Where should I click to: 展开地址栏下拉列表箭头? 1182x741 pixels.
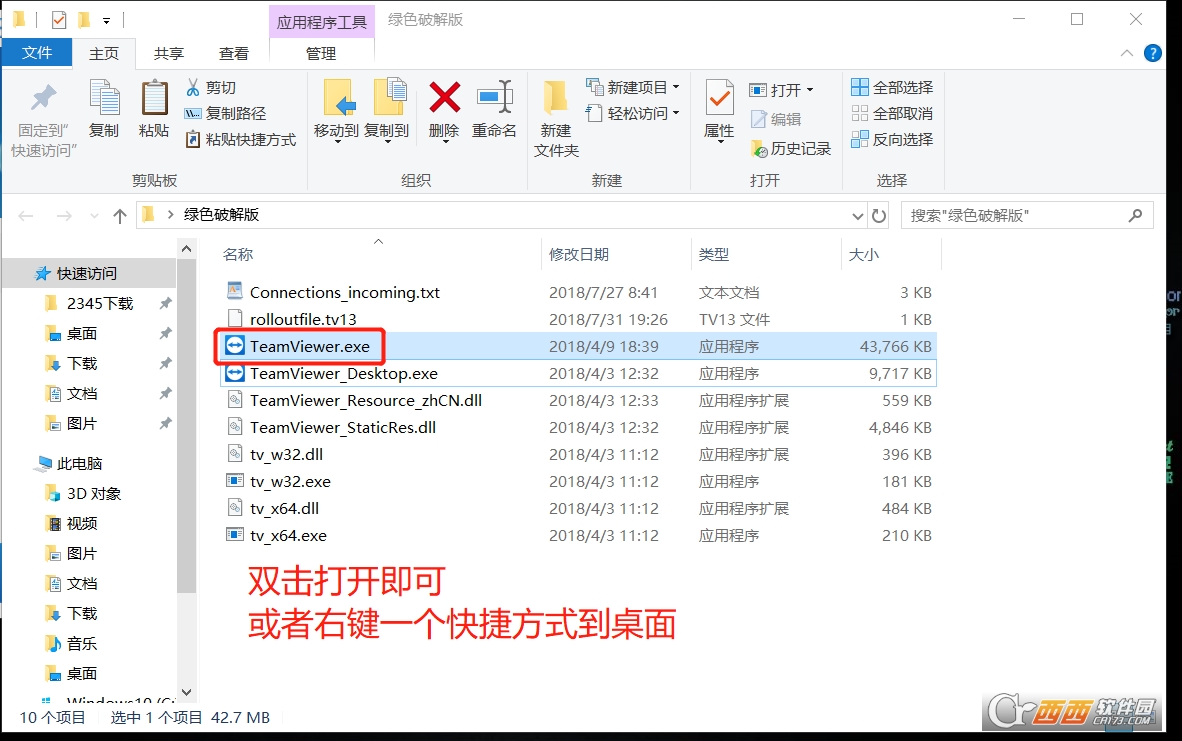click(857, 214)
